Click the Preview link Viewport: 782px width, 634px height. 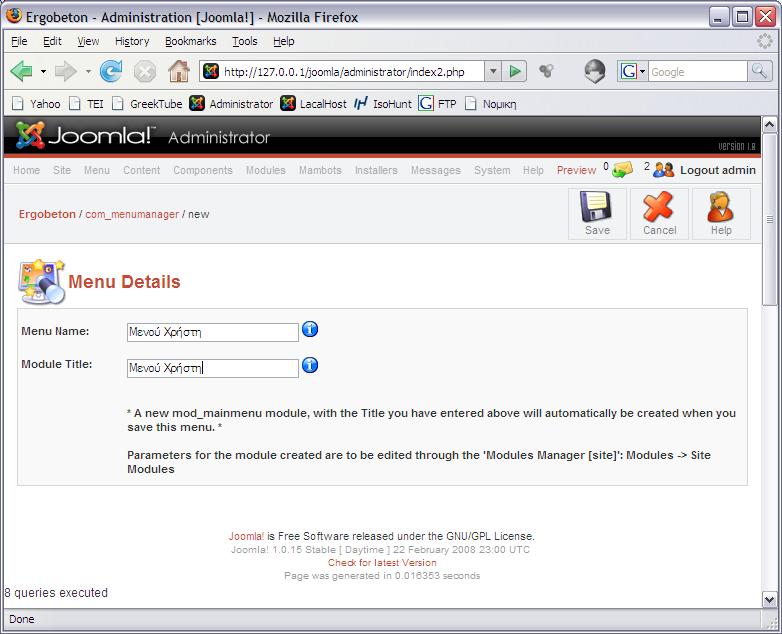point(576,170)
